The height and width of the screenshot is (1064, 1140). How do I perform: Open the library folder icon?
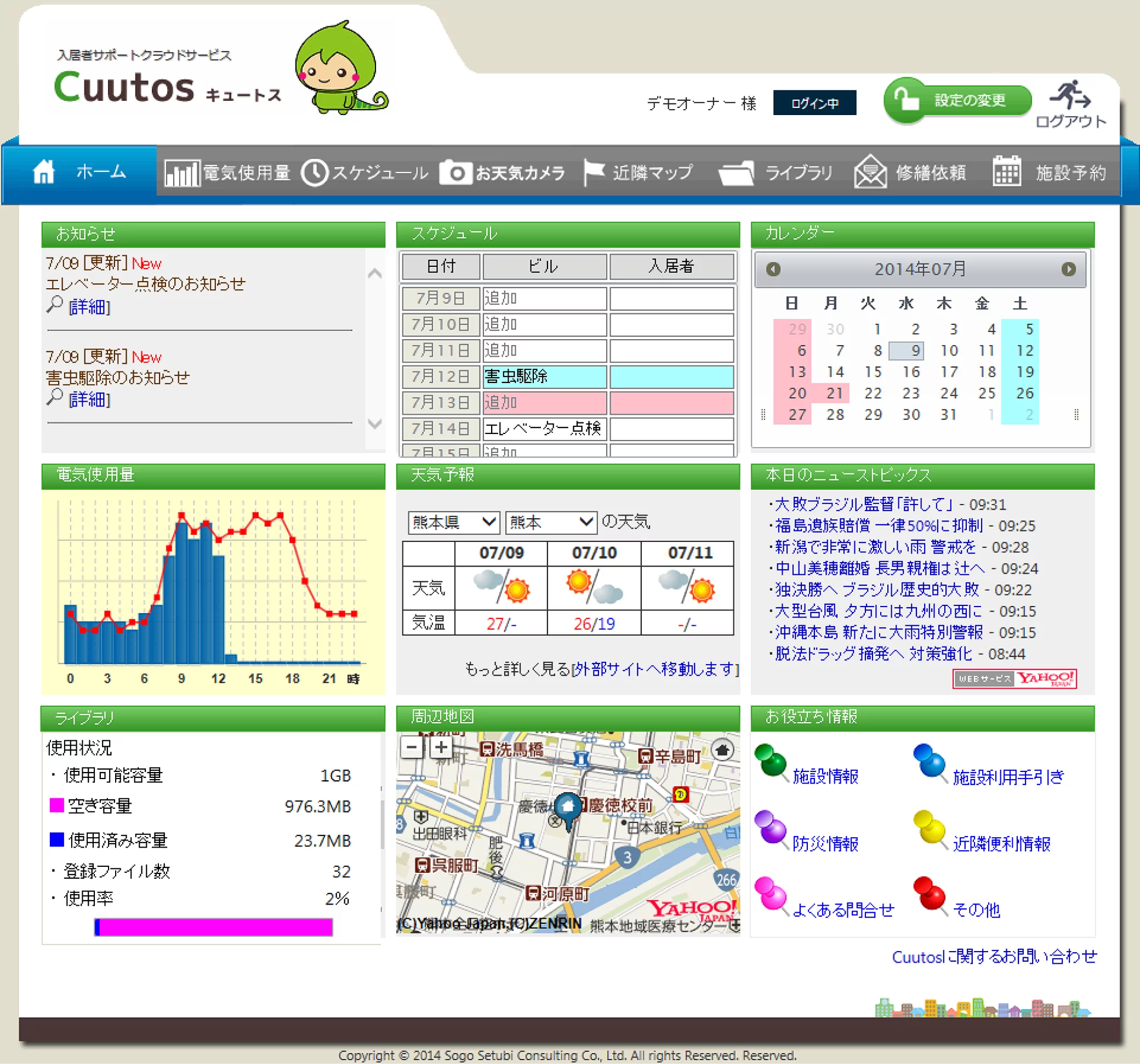[x=736, y=173]
